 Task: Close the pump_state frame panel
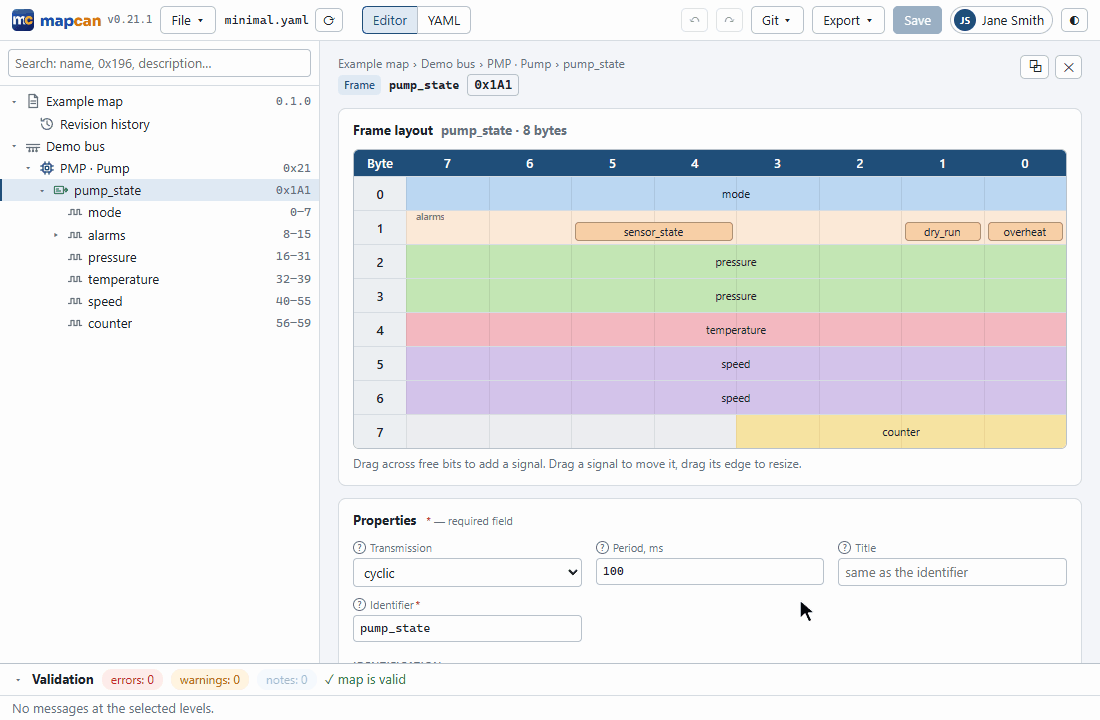pyautogui.click(x=1068, y=67)
